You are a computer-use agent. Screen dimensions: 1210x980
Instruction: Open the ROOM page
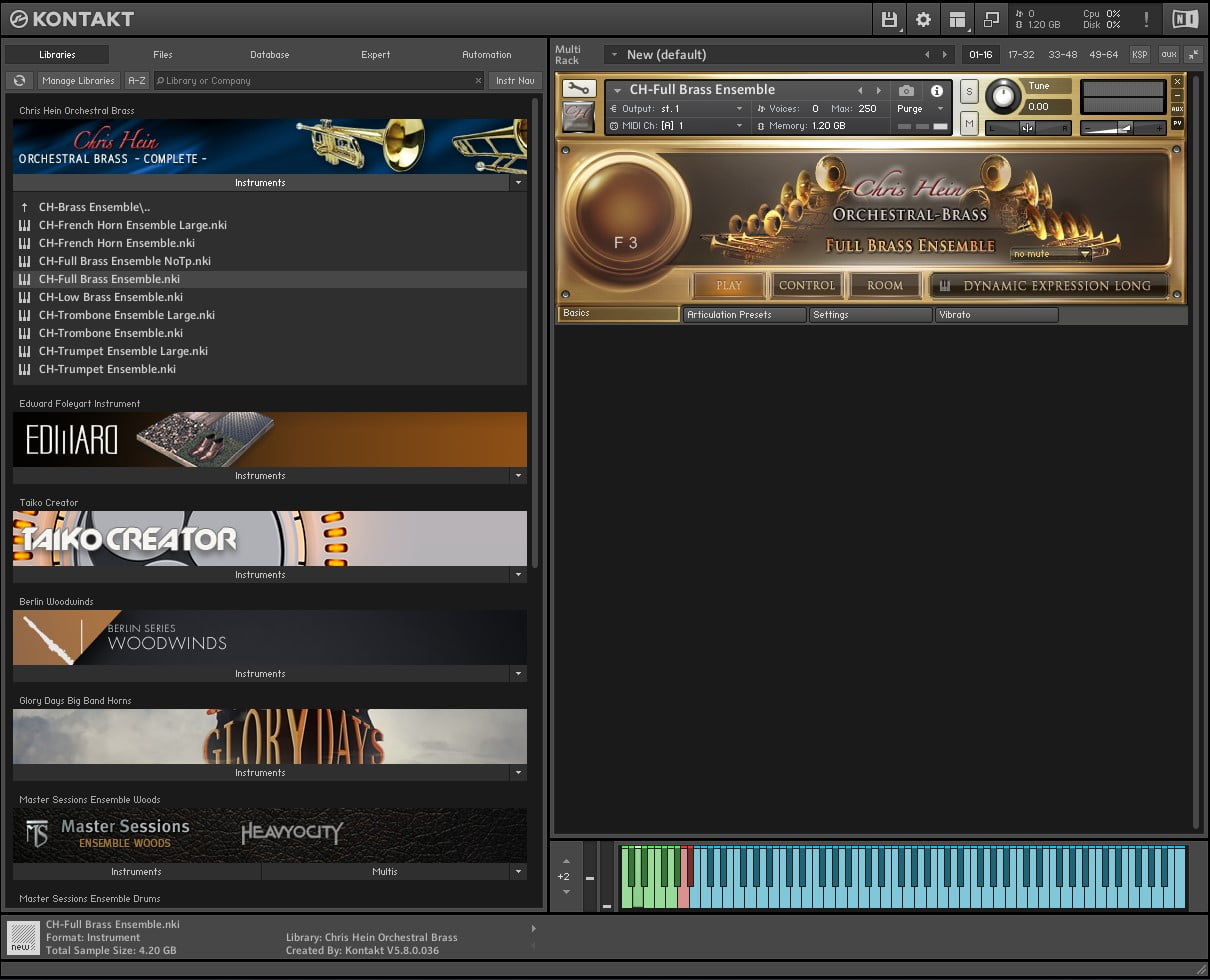pyautogui.click(x=885, y=285)
